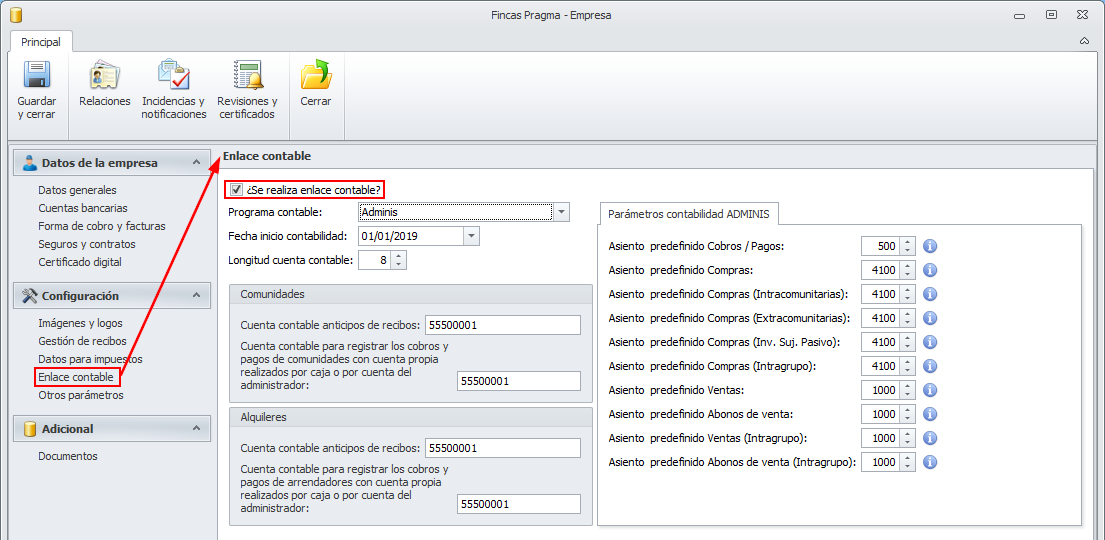The width and height of the screenshot is (1105, 540).
Task: Collapse the Adicional sidebar section
Action: [196, 429]
